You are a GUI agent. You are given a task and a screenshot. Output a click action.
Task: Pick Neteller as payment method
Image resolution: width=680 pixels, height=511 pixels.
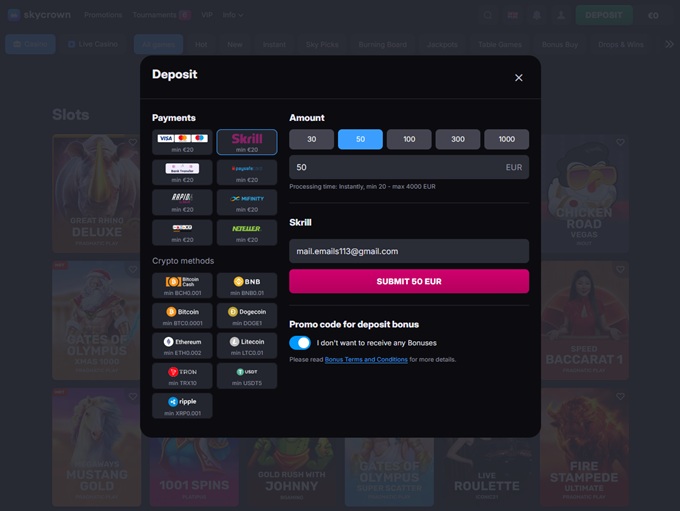click(246, 232)
